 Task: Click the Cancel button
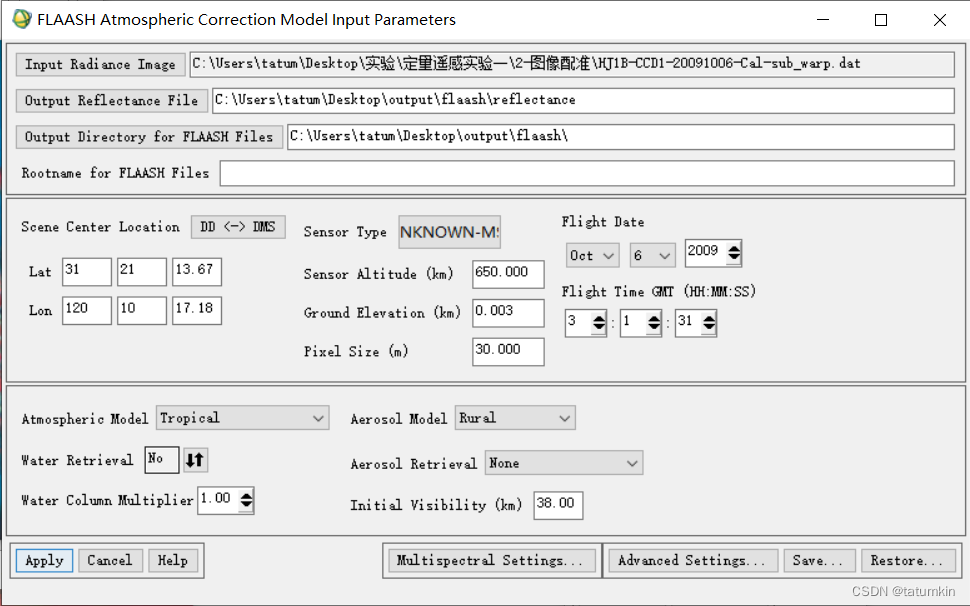point(110,561)
